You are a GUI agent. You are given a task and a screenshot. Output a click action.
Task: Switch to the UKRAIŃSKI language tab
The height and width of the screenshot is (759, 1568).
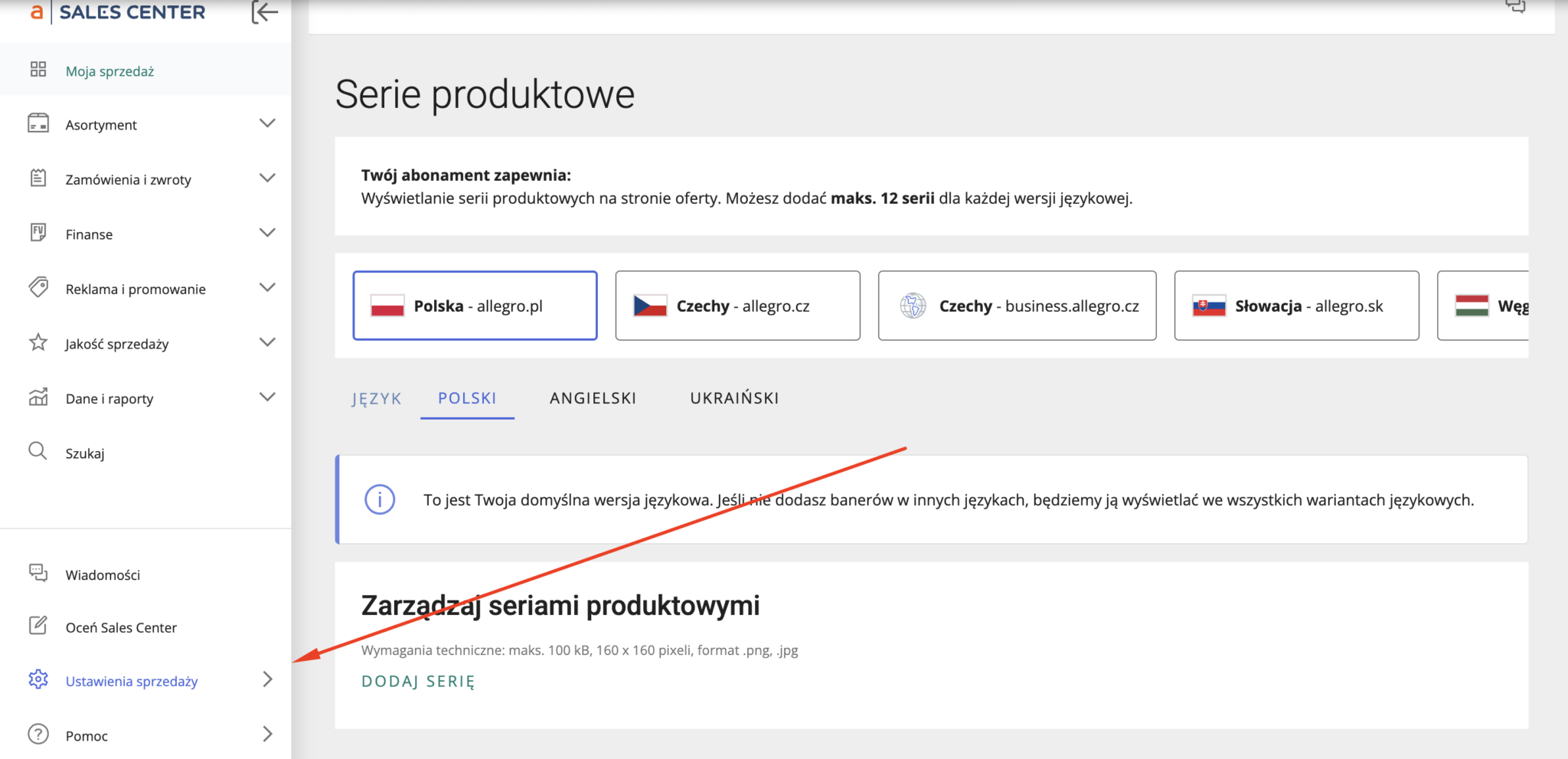(x=735, y=398)
